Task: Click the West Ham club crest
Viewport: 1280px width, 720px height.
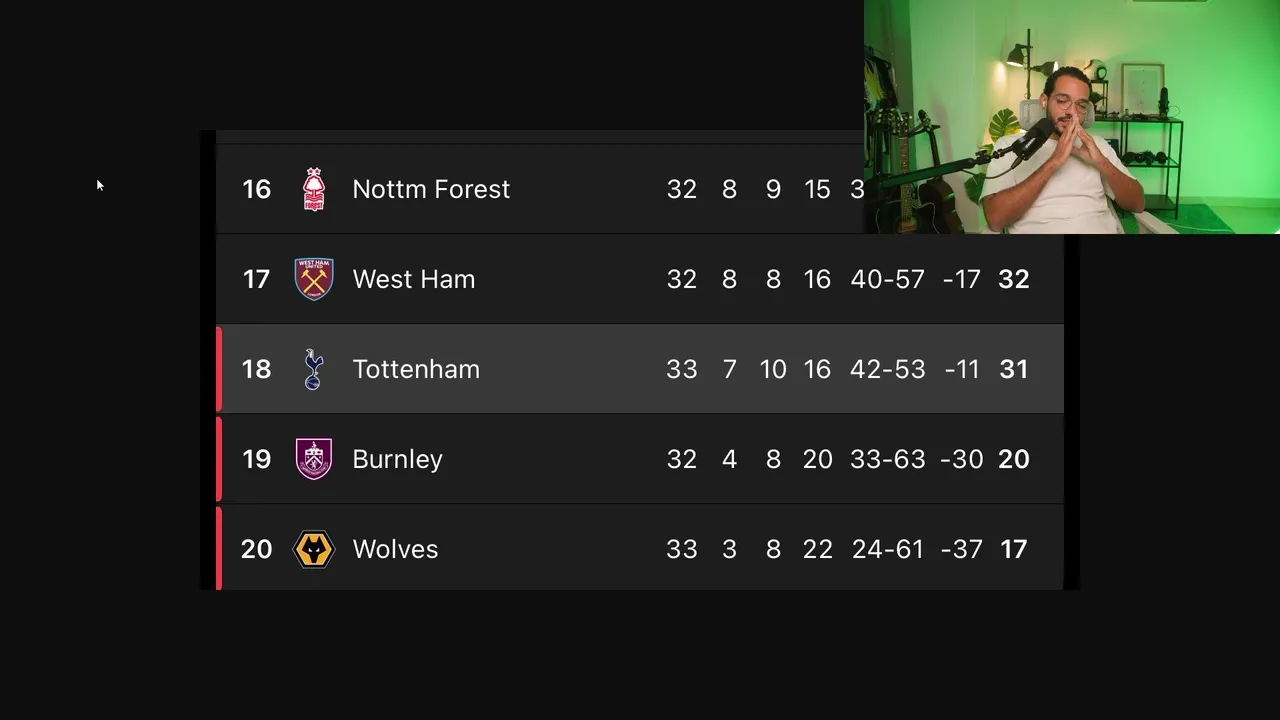Action: point(314,279)
